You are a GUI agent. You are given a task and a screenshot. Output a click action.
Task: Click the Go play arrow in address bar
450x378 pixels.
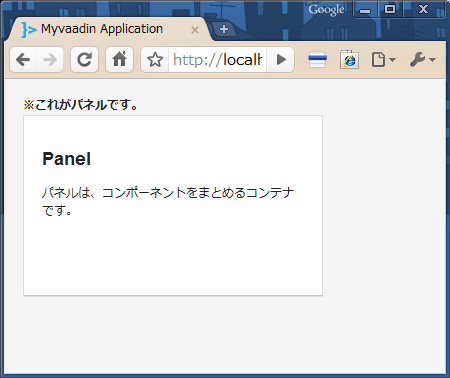(281, 60)
